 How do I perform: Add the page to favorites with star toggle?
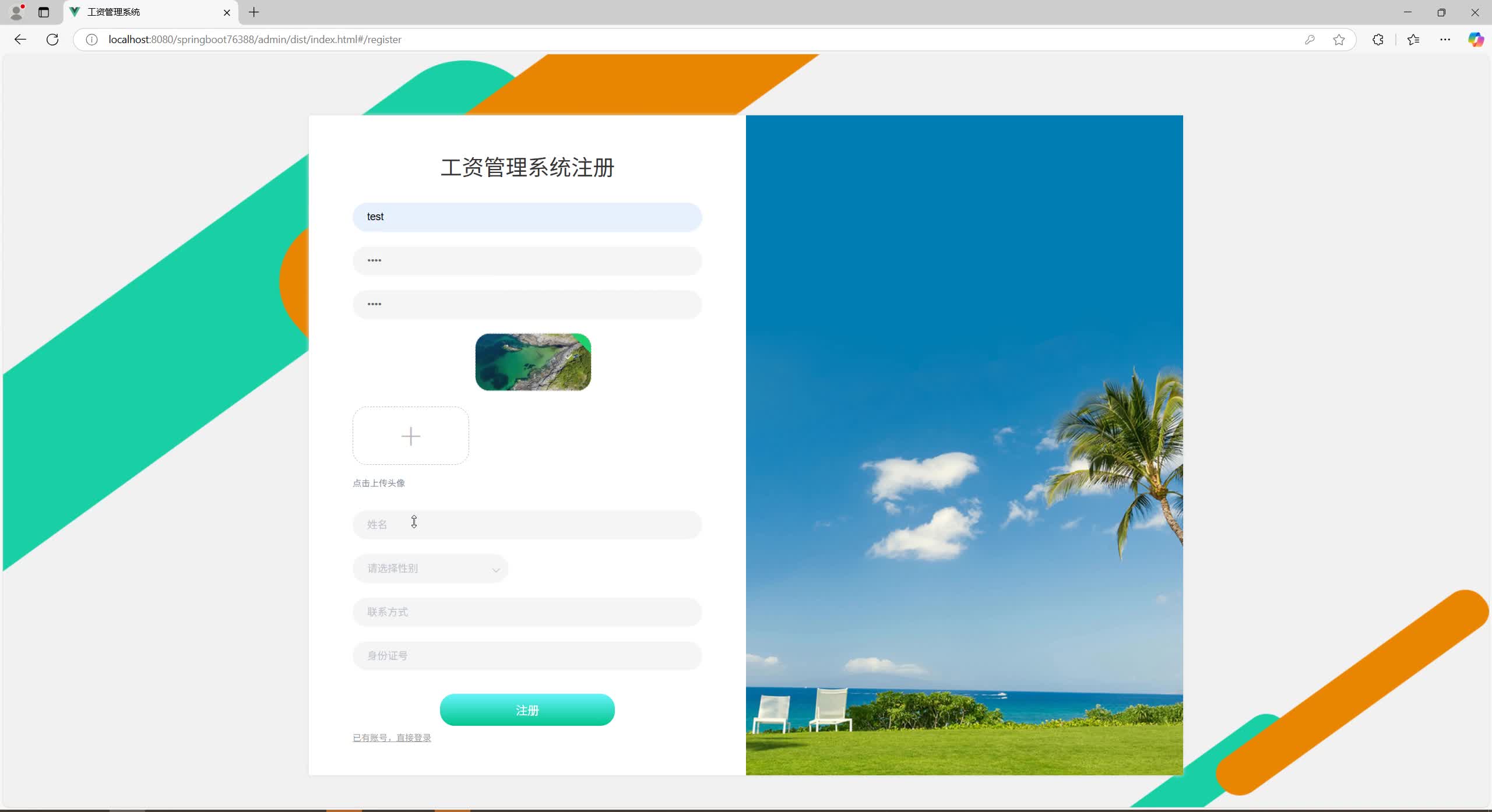[1338, 39]
